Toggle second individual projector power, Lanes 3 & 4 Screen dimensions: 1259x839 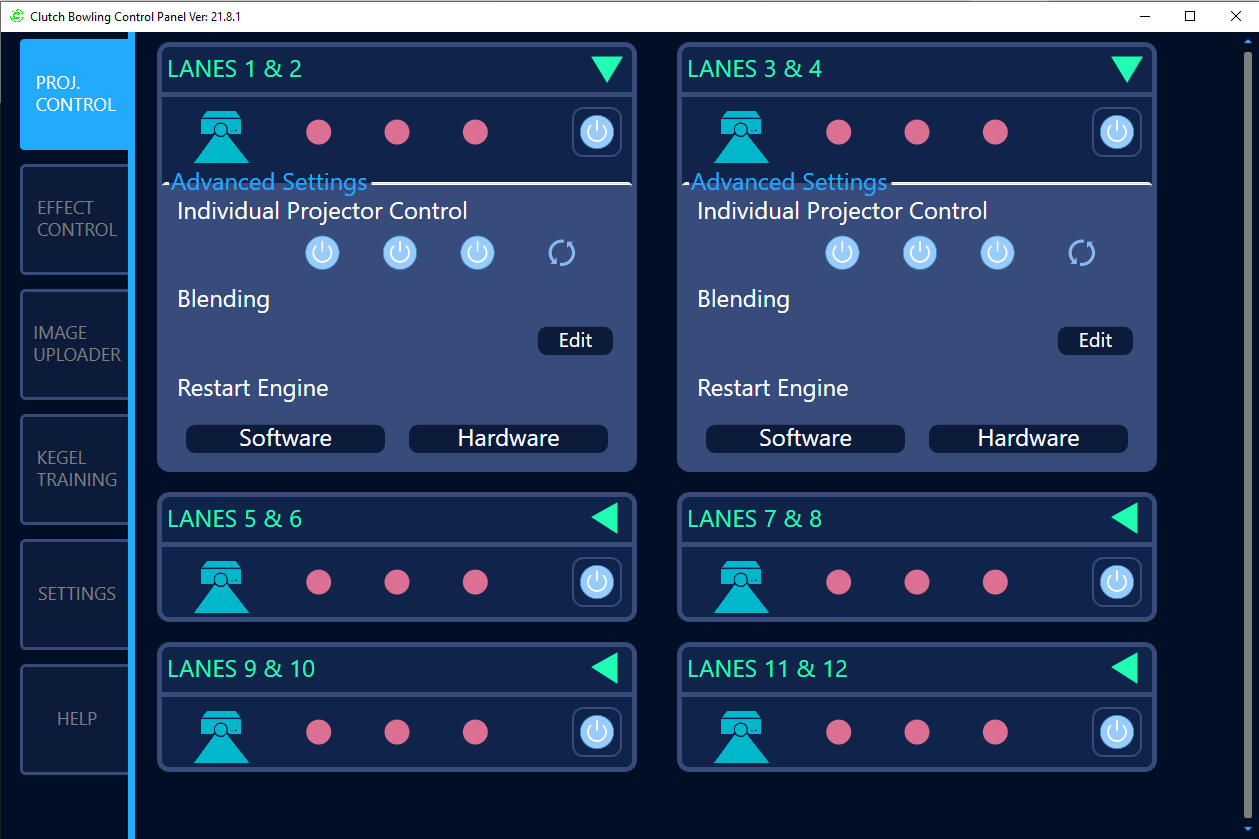[x=920, y=253]
